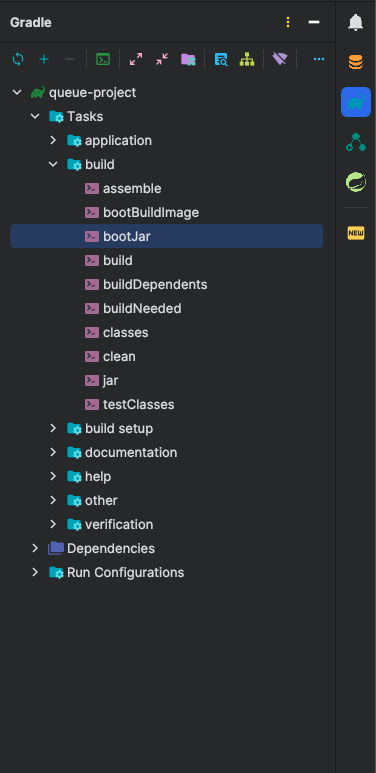Click the Collapse All arrows icon

pos(162,60)
